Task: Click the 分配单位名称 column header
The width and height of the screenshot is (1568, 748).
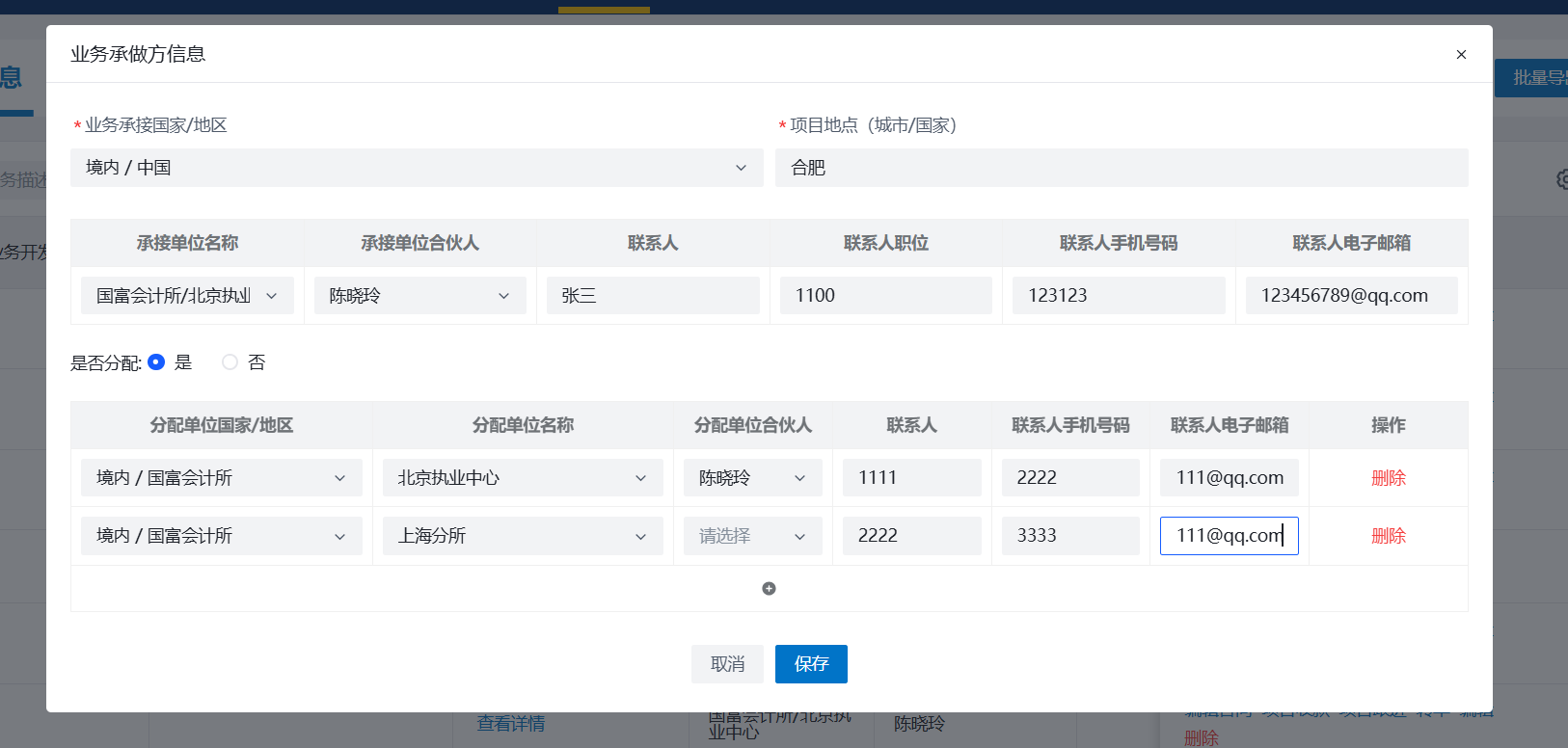Action: click(523, 425)
